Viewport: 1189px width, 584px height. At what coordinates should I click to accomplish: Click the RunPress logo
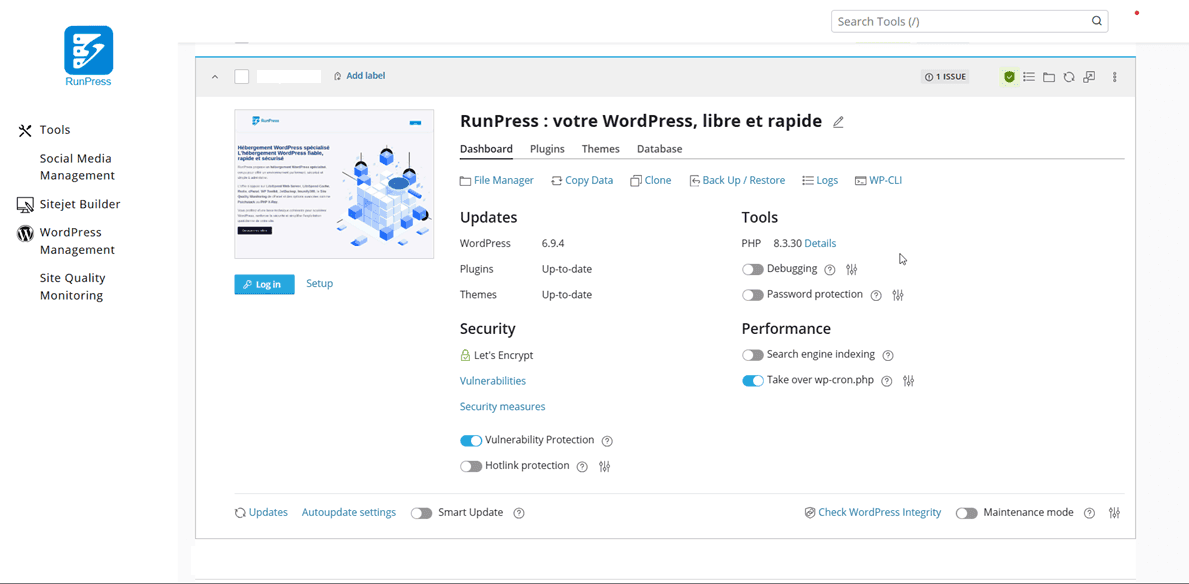pyautogui.click(x=89, y=55)
